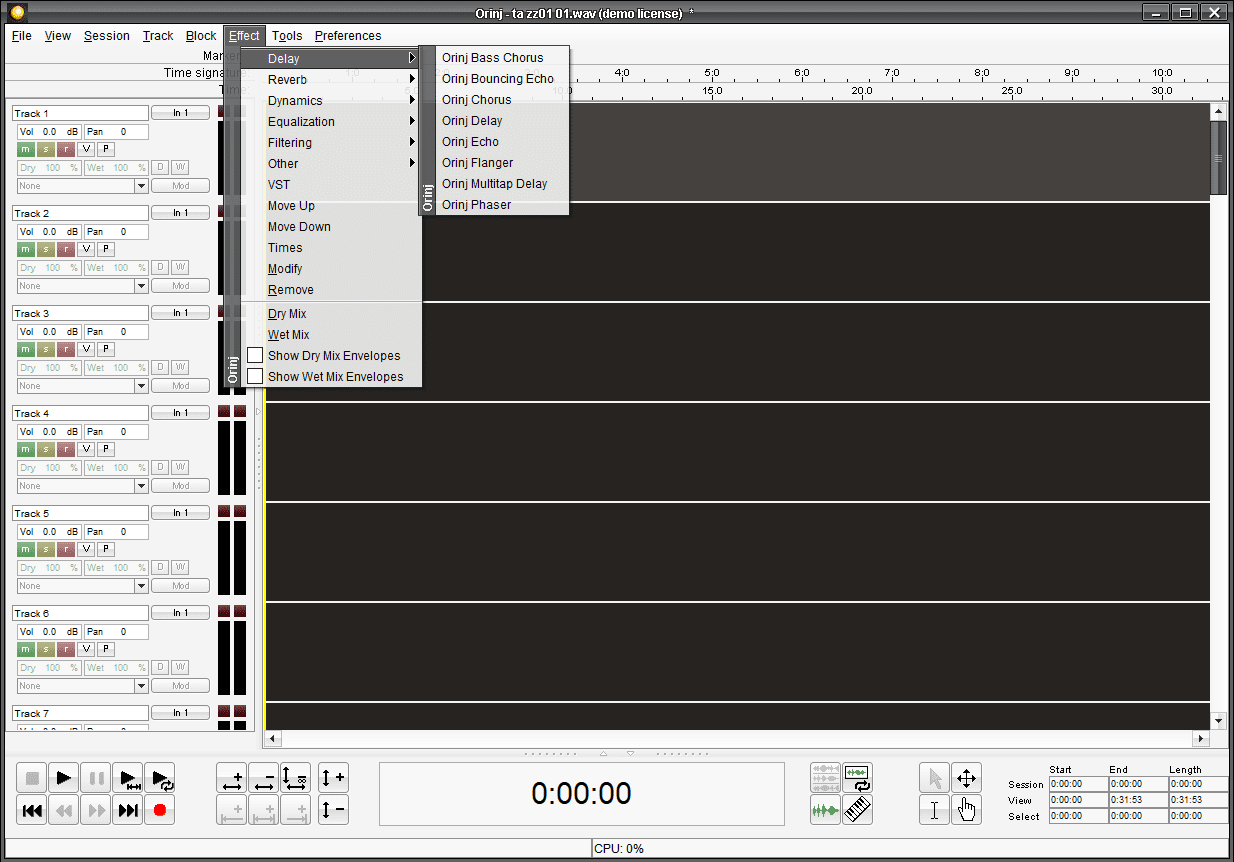The width and height of the screenshot is (1234, 862).
Task: Zoom out horizontally
Action: (x=264, y=778)
